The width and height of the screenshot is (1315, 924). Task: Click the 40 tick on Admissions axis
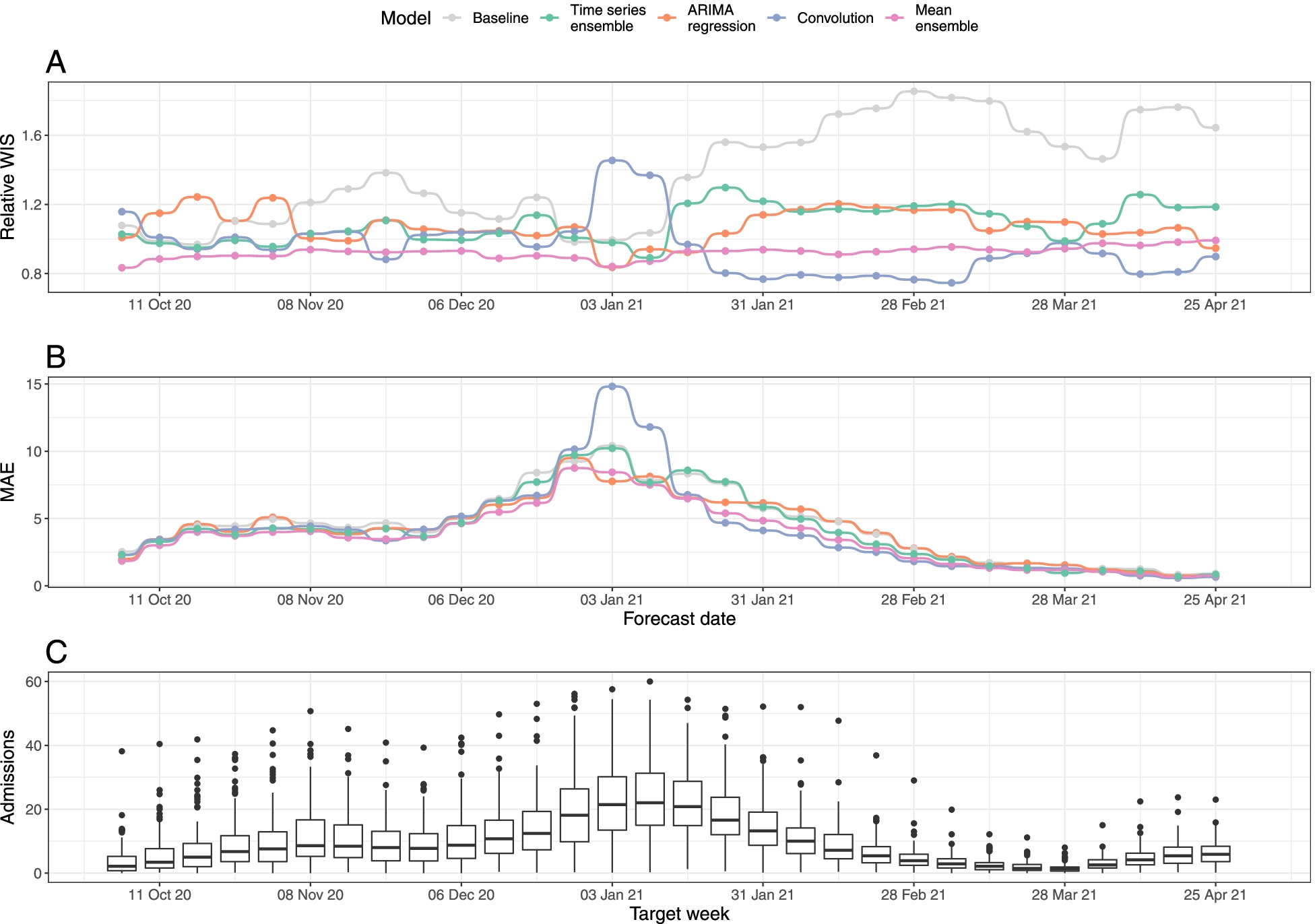coord(34,746)
